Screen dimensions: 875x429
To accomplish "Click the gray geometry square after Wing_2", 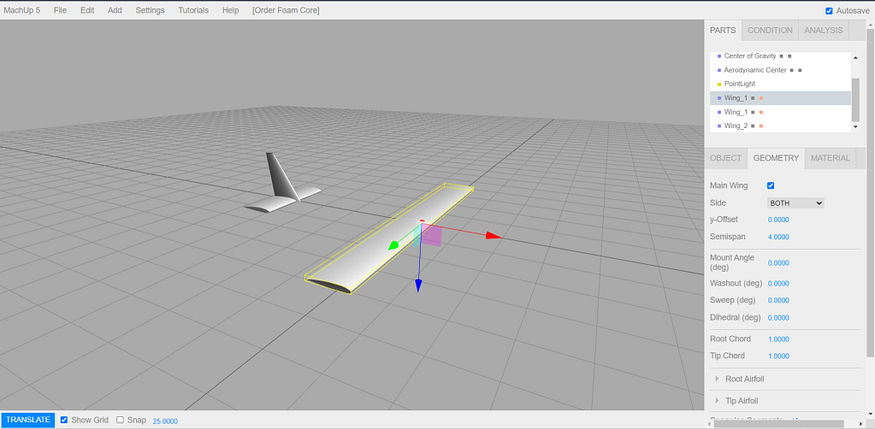I will tap(753, 126).
